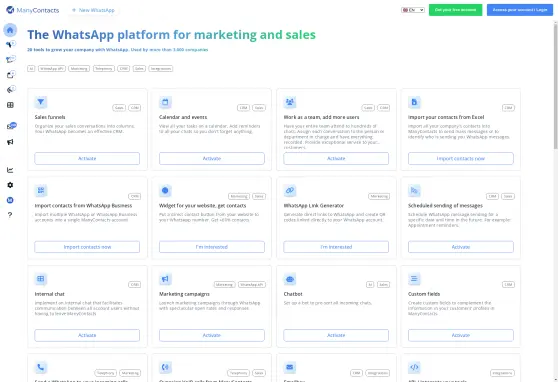This screenshot has width=558, height=382.
Task: Click the email envelope card icon
Action: (x=290, y=367)
